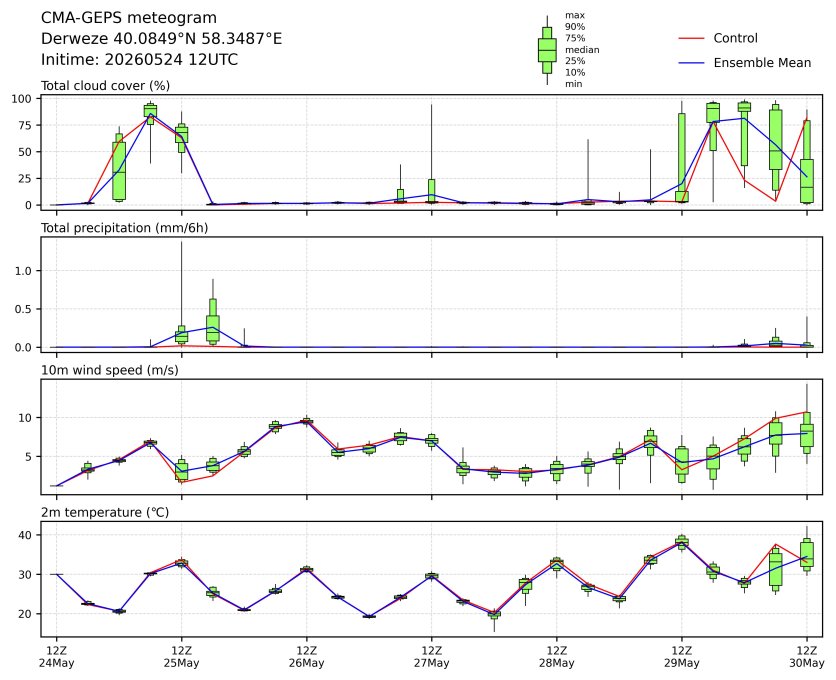
Task: Click the blue Ensemble Mean legend line
Action: pos(691,63)
